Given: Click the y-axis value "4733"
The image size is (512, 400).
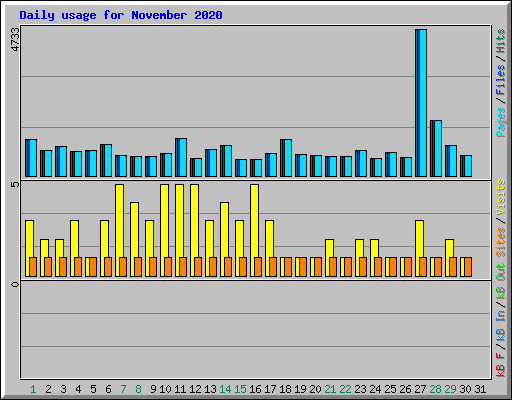Looking at the screenshot, I should (x=15, y=39).
